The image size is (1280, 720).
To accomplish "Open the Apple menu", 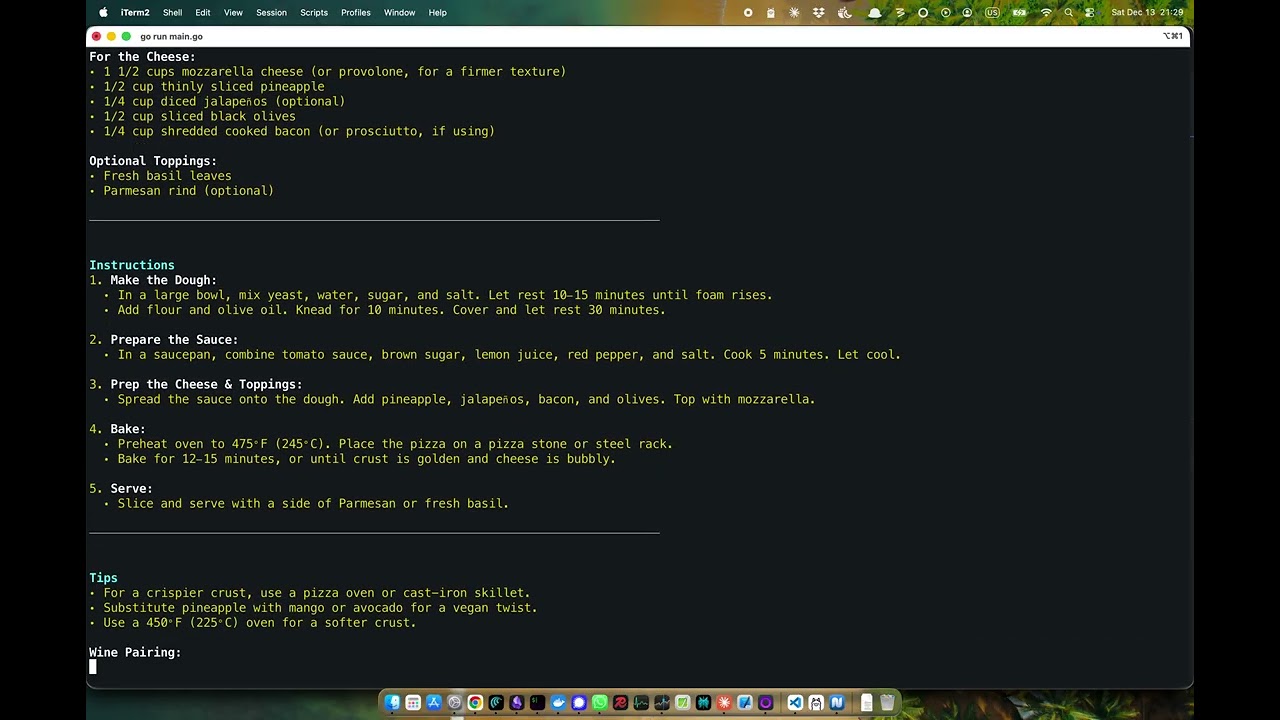I will [x=103, y=13].
